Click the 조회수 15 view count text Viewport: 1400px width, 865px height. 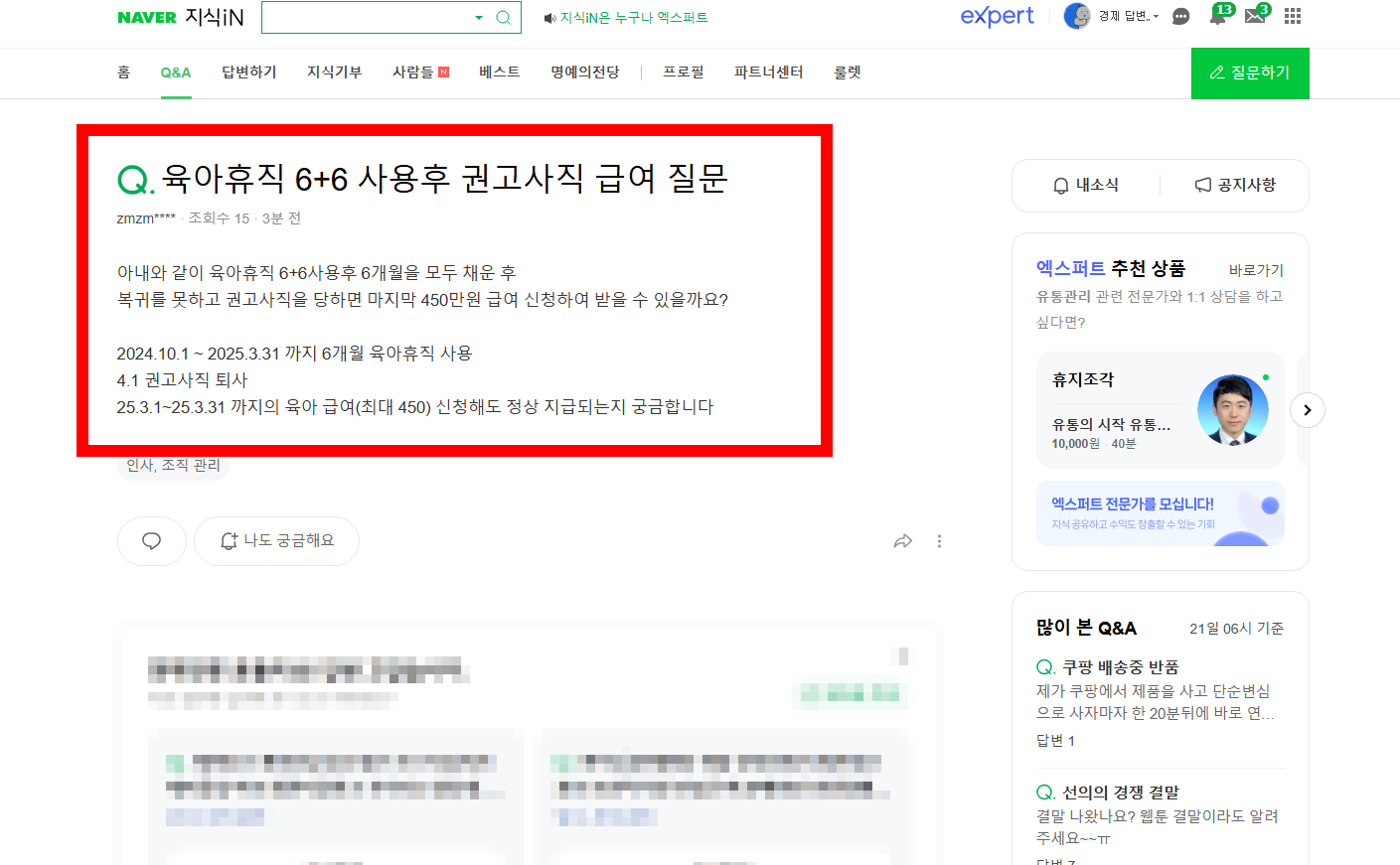(x=220, y=218)
